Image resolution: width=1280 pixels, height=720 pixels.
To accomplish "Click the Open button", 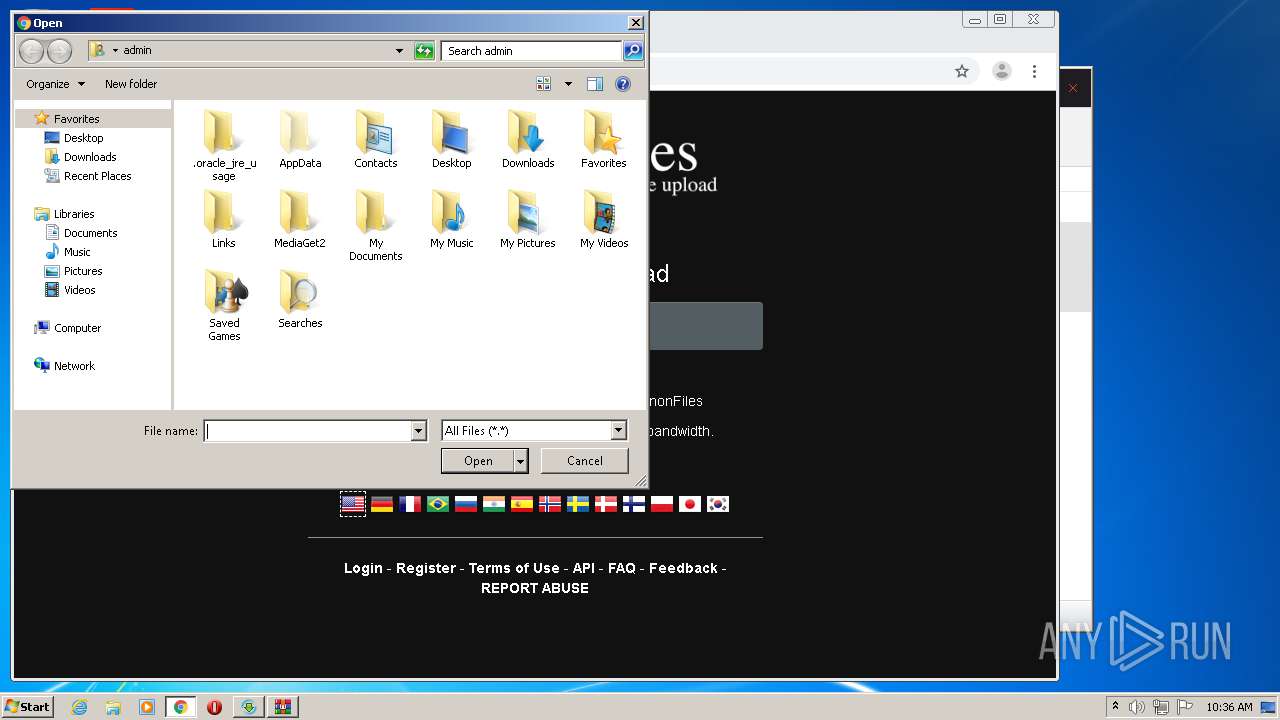I will tap(478, 461).
